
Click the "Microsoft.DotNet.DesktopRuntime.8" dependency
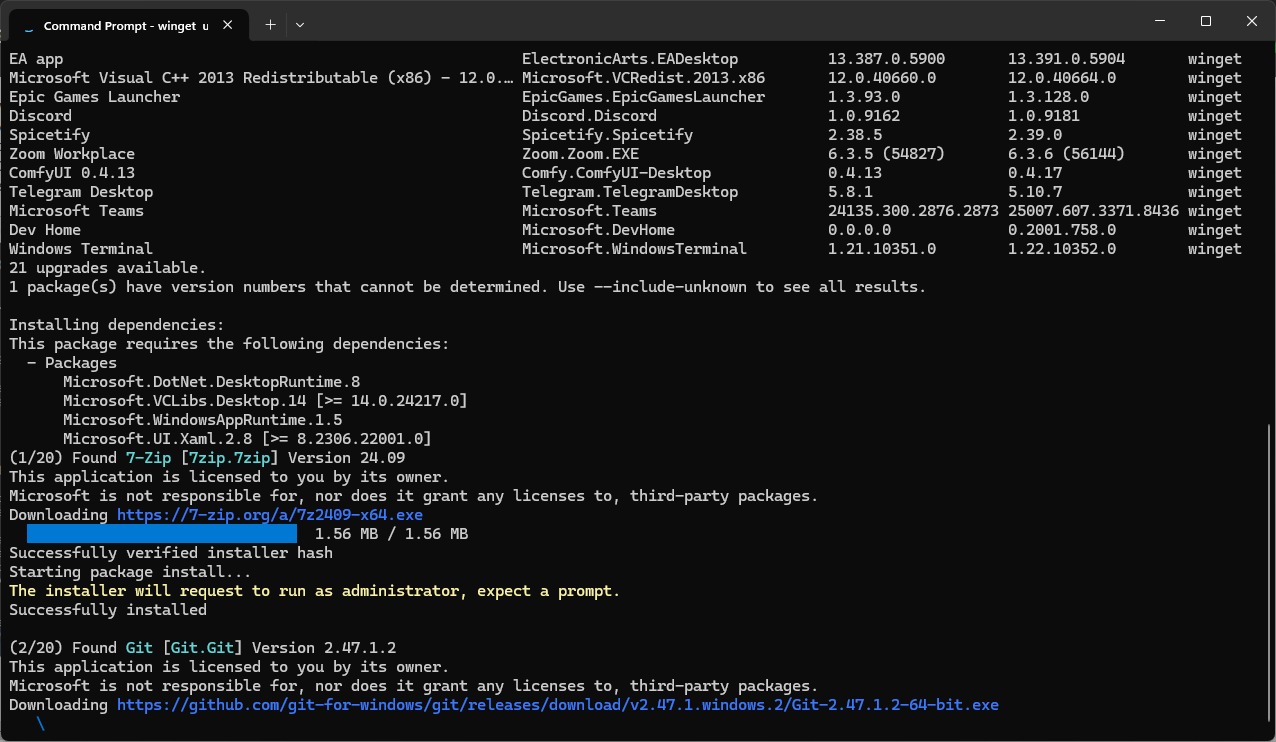(x=211, y=382)
